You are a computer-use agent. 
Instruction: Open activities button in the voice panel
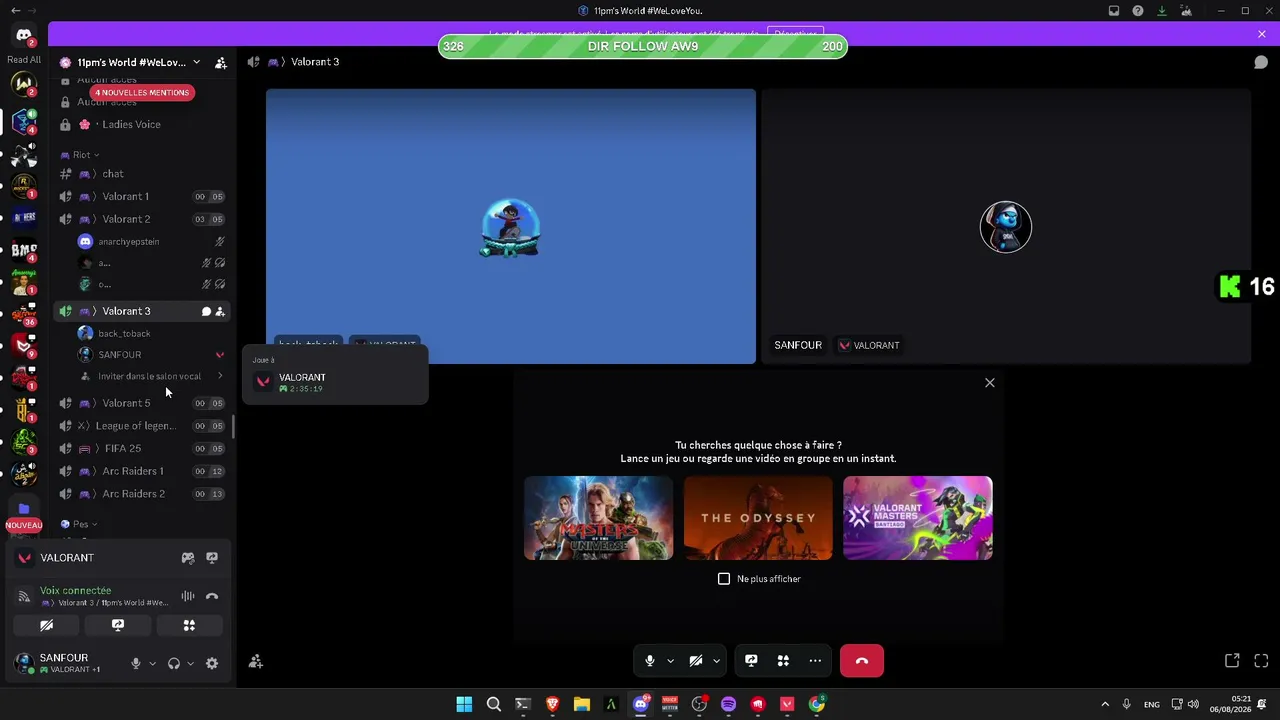189,626
